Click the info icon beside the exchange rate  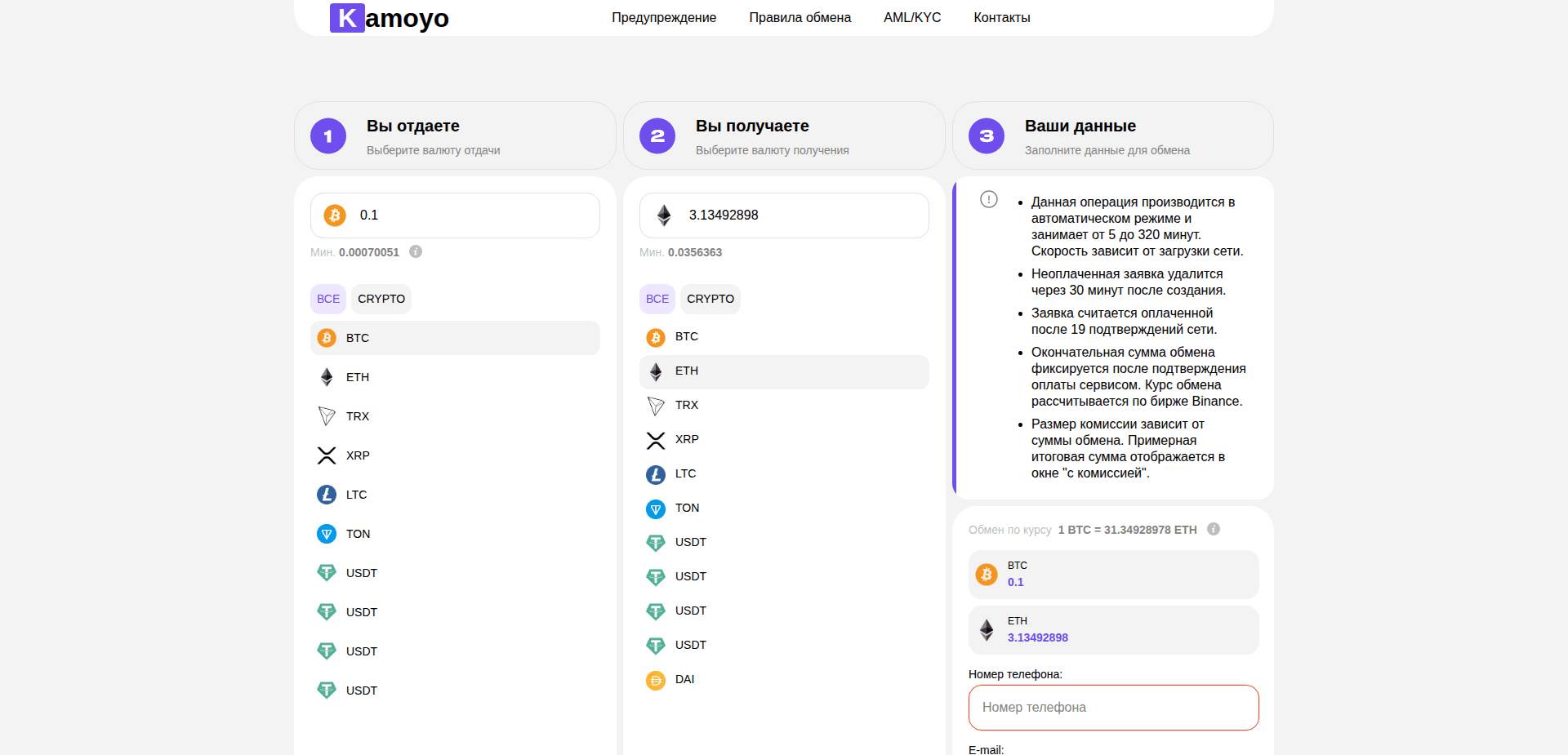coord(1213,529)
